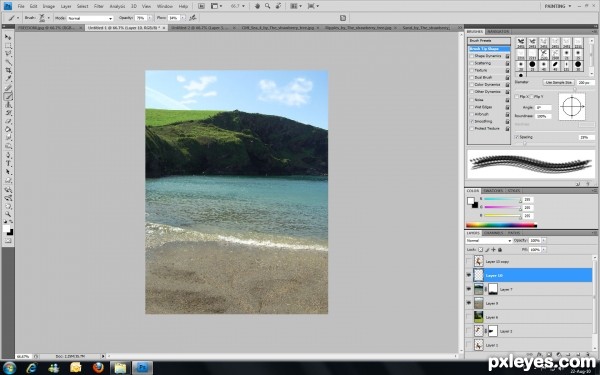Image resolution: width=600 pixels, height=375 pixels.
Task: Switch to the Swatches tab
Action: [493, 191]
